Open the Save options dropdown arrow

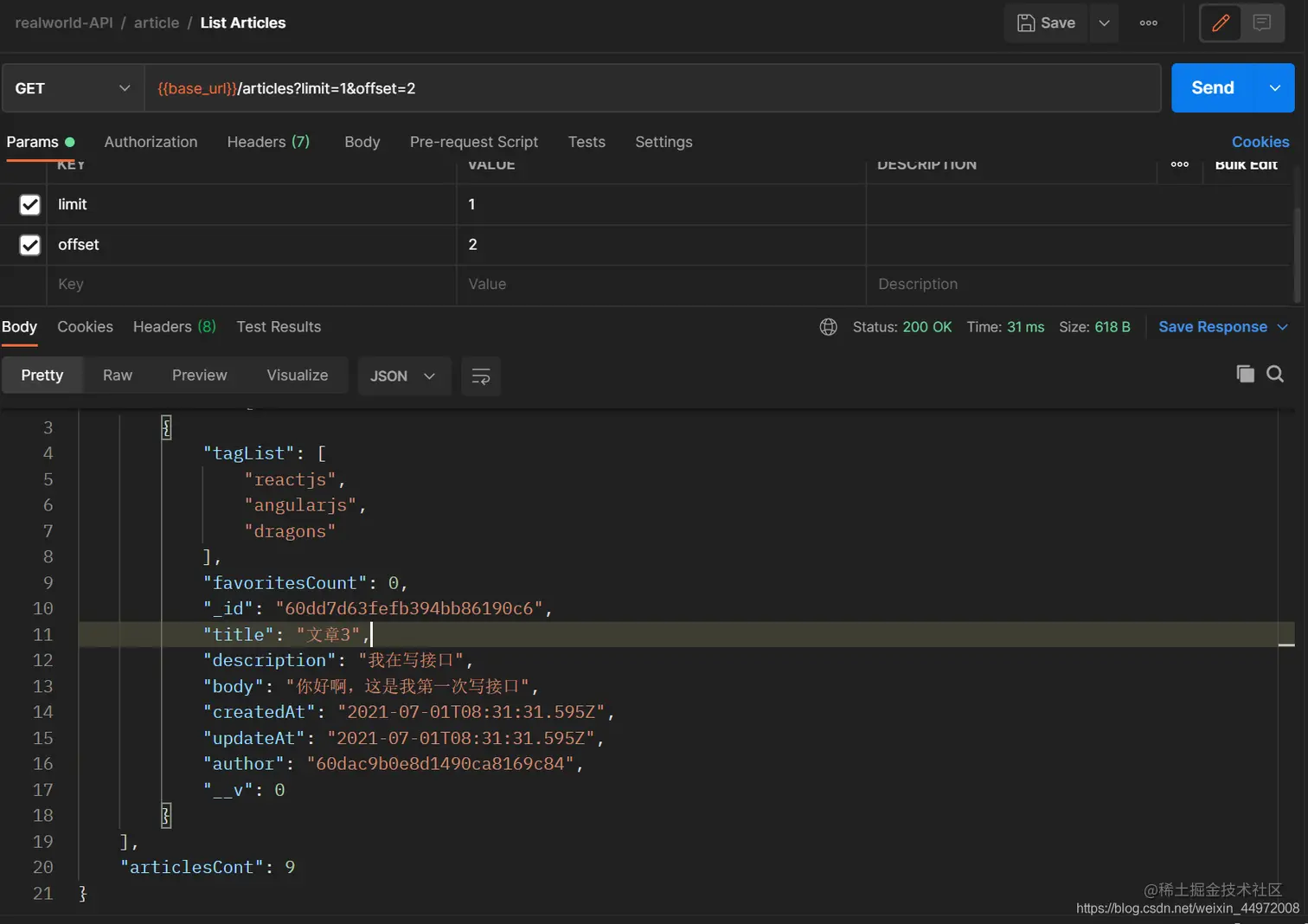[1104, 23]
